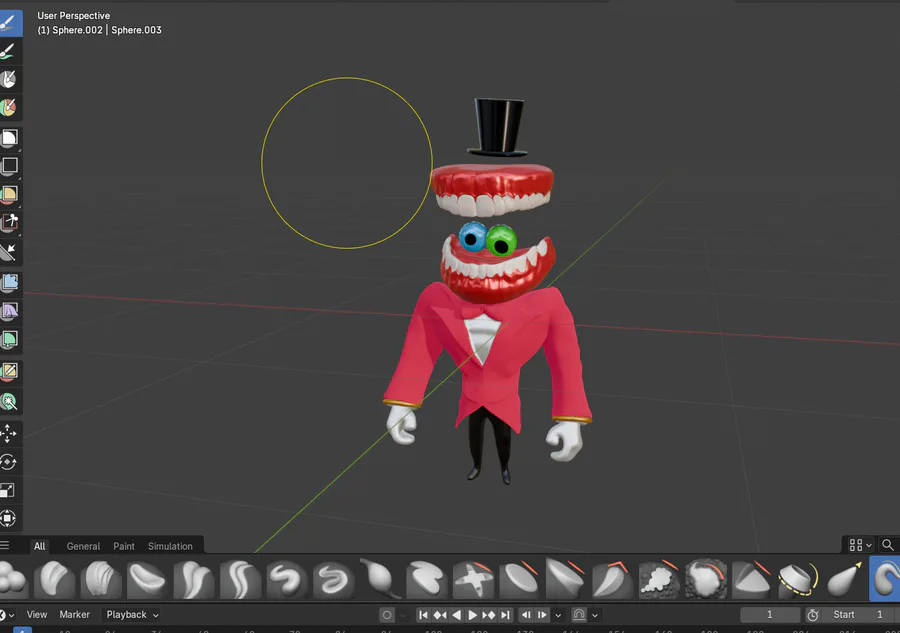Open asset shelf display options grid dropdown
Image resolution: width=900 pixels, height=633 pixels.
tap(860, 545)
